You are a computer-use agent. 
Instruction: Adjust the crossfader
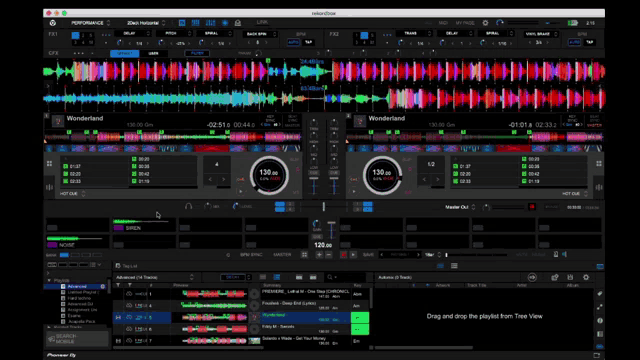(324, 207)
